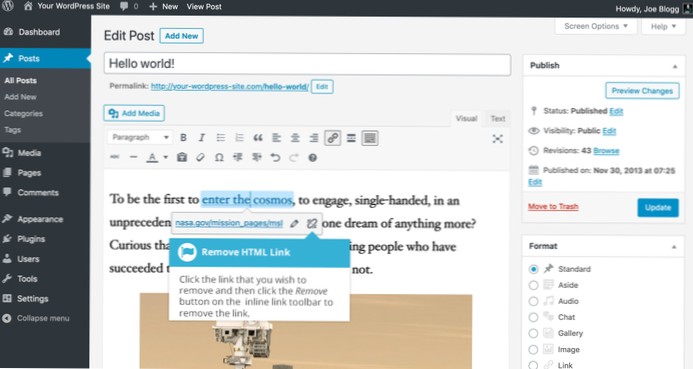Clear formatting with eraser icon
This screenshot has width=693, height=369.
click(x=200, y=157)
